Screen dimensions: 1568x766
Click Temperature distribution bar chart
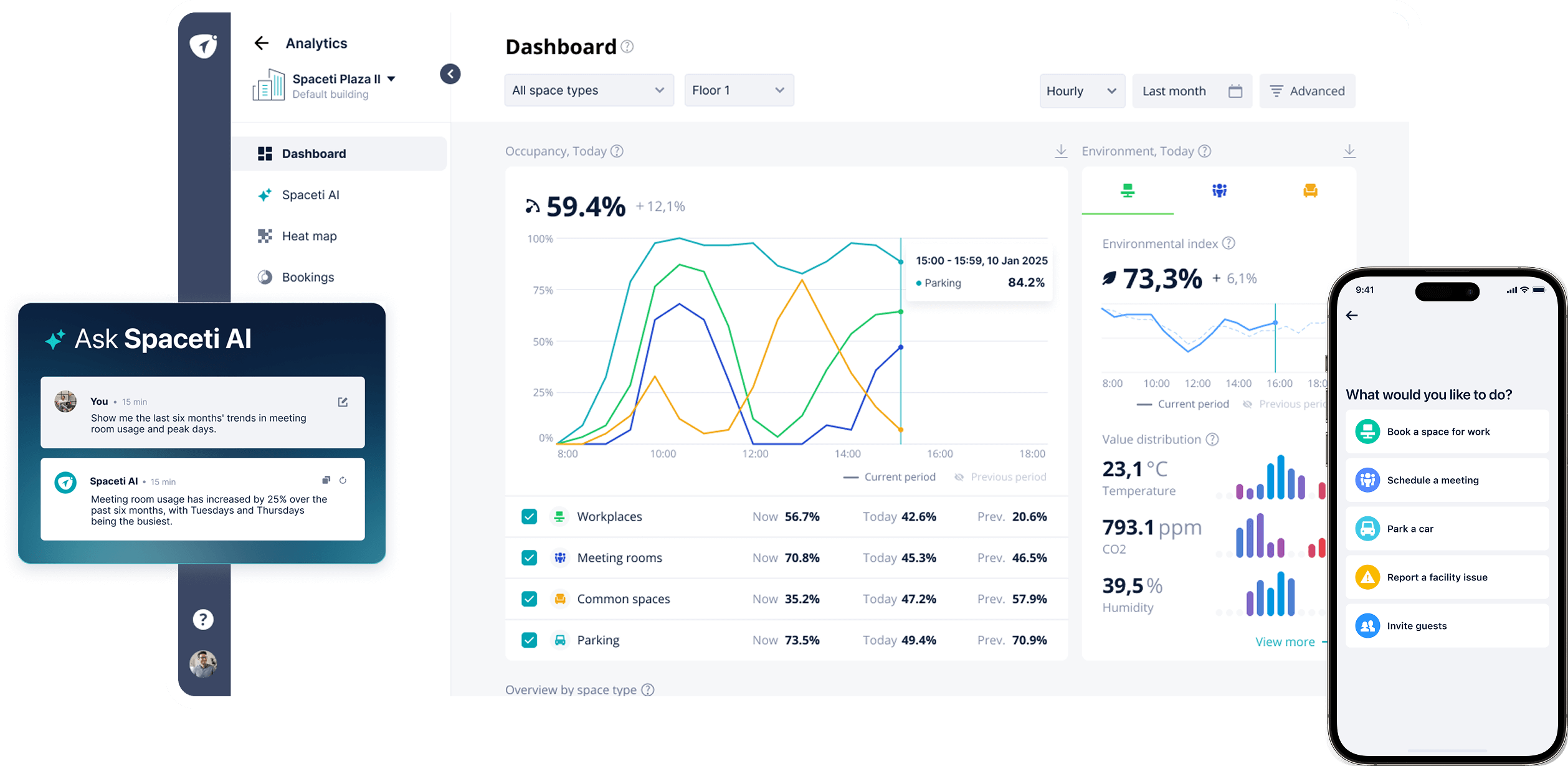click(1270, 477)
